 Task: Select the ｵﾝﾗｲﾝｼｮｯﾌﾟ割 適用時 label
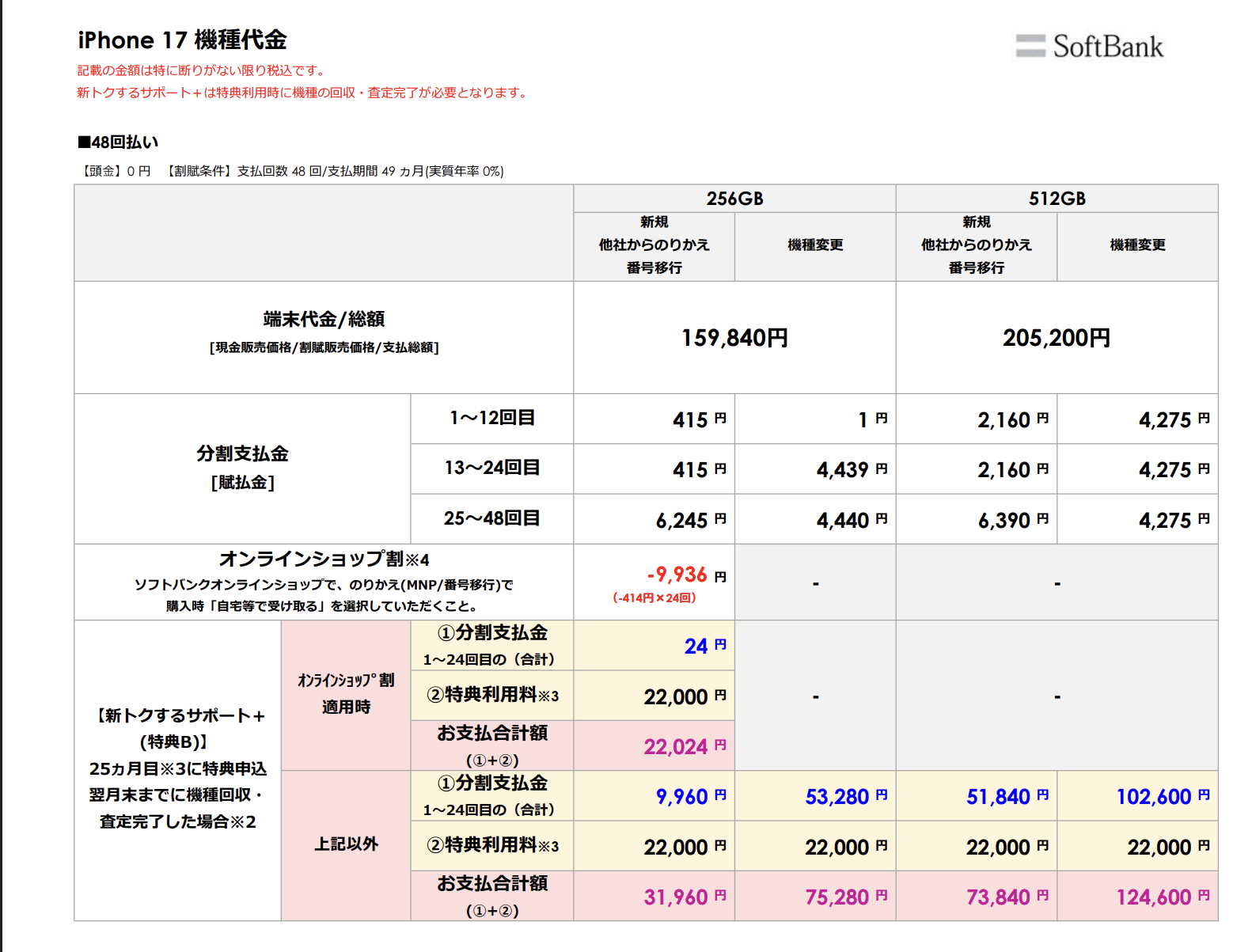coord(346,693)
